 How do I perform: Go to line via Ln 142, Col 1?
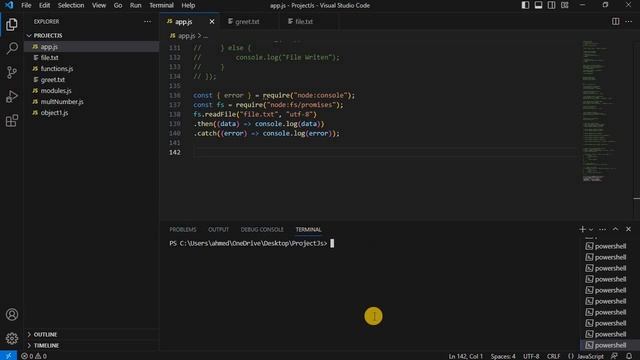tap(466, 356)
